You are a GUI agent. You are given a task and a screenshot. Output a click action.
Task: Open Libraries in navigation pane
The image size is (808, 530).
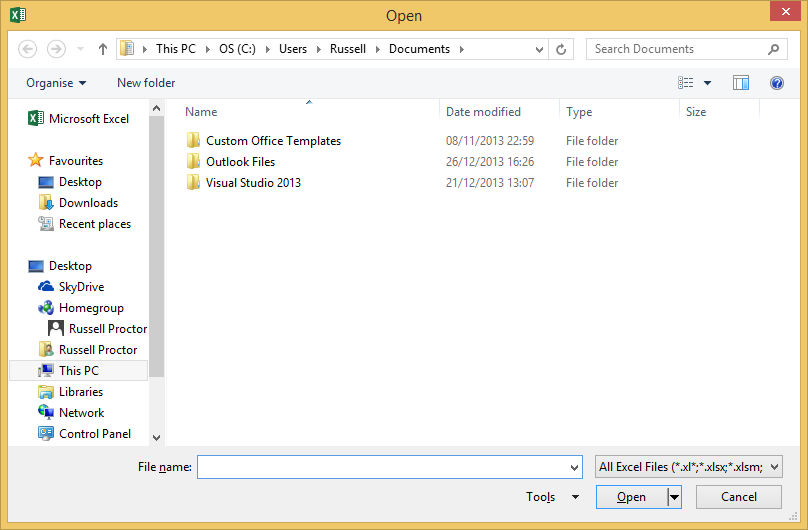[x=71, y=392]
